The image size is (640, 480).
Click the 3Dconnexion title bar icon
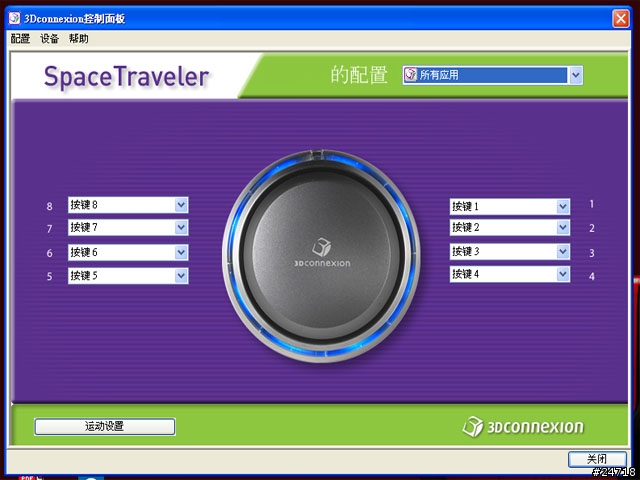(x=15, y=18)
